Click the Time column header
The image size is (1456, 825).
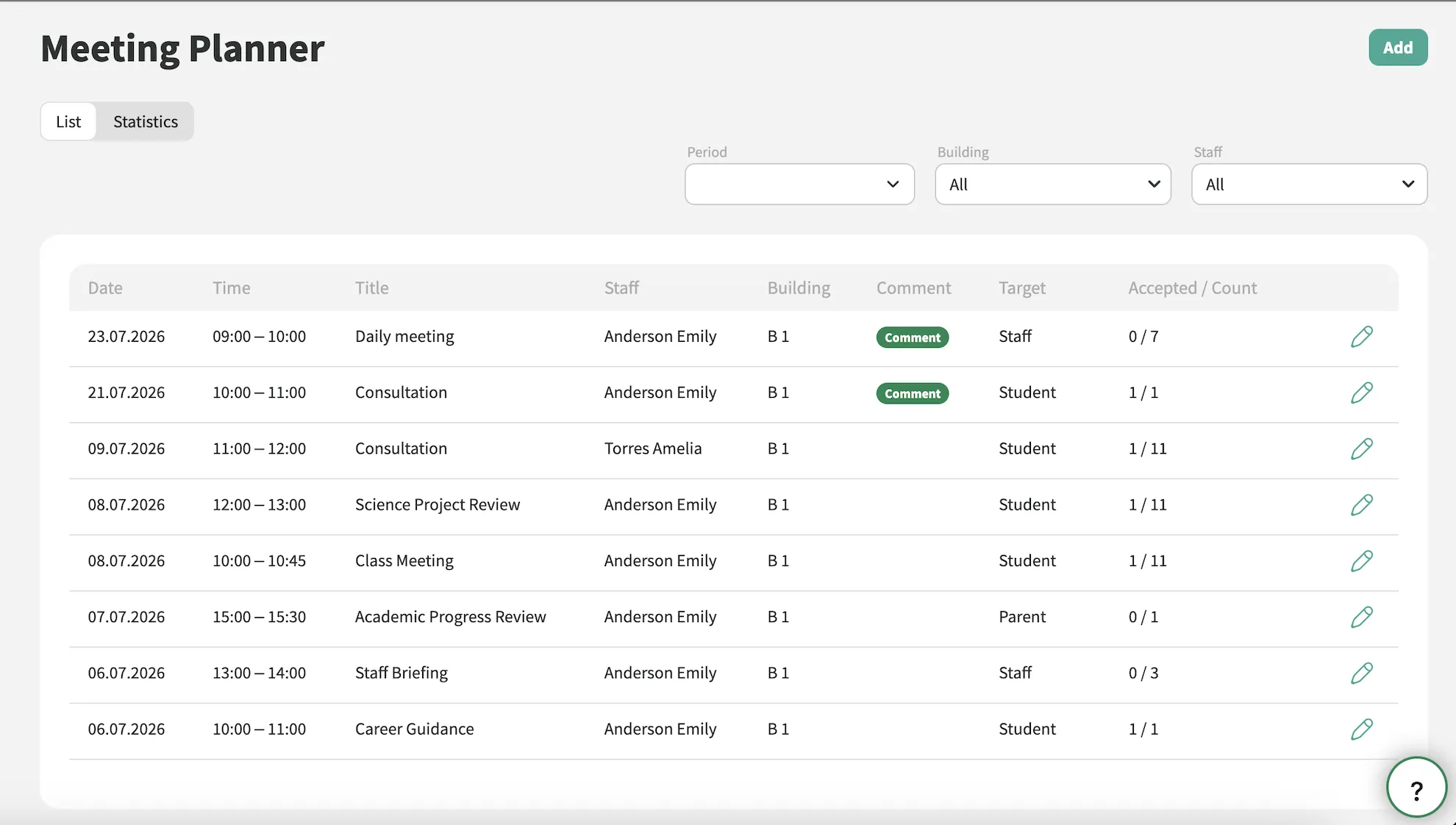pos(232,287)
